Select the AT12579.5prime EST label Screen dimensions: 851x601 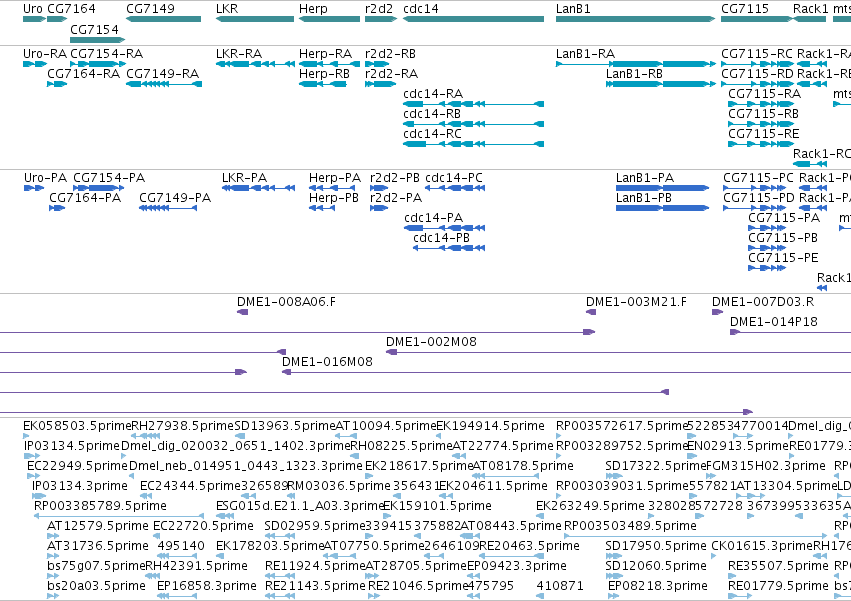click(x=98, y=526)
